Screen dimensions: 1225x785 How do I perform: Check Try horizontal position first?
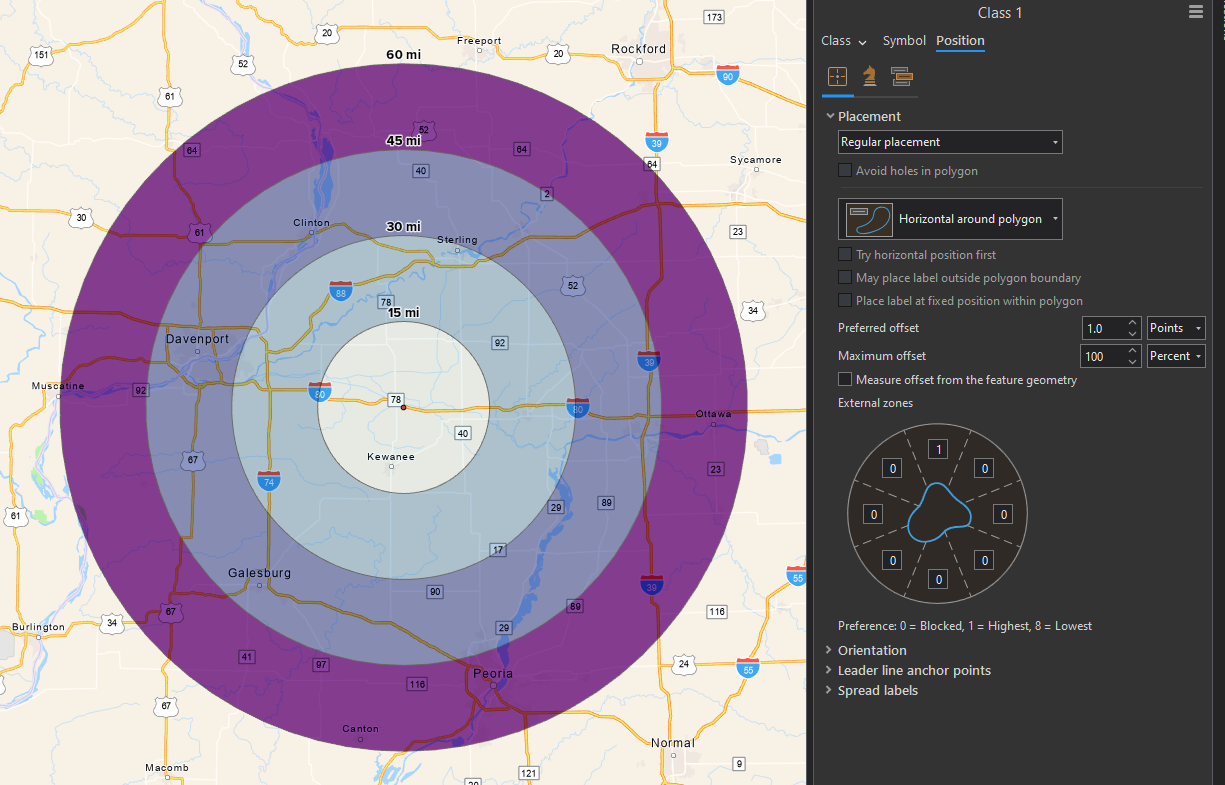point(845,254)
